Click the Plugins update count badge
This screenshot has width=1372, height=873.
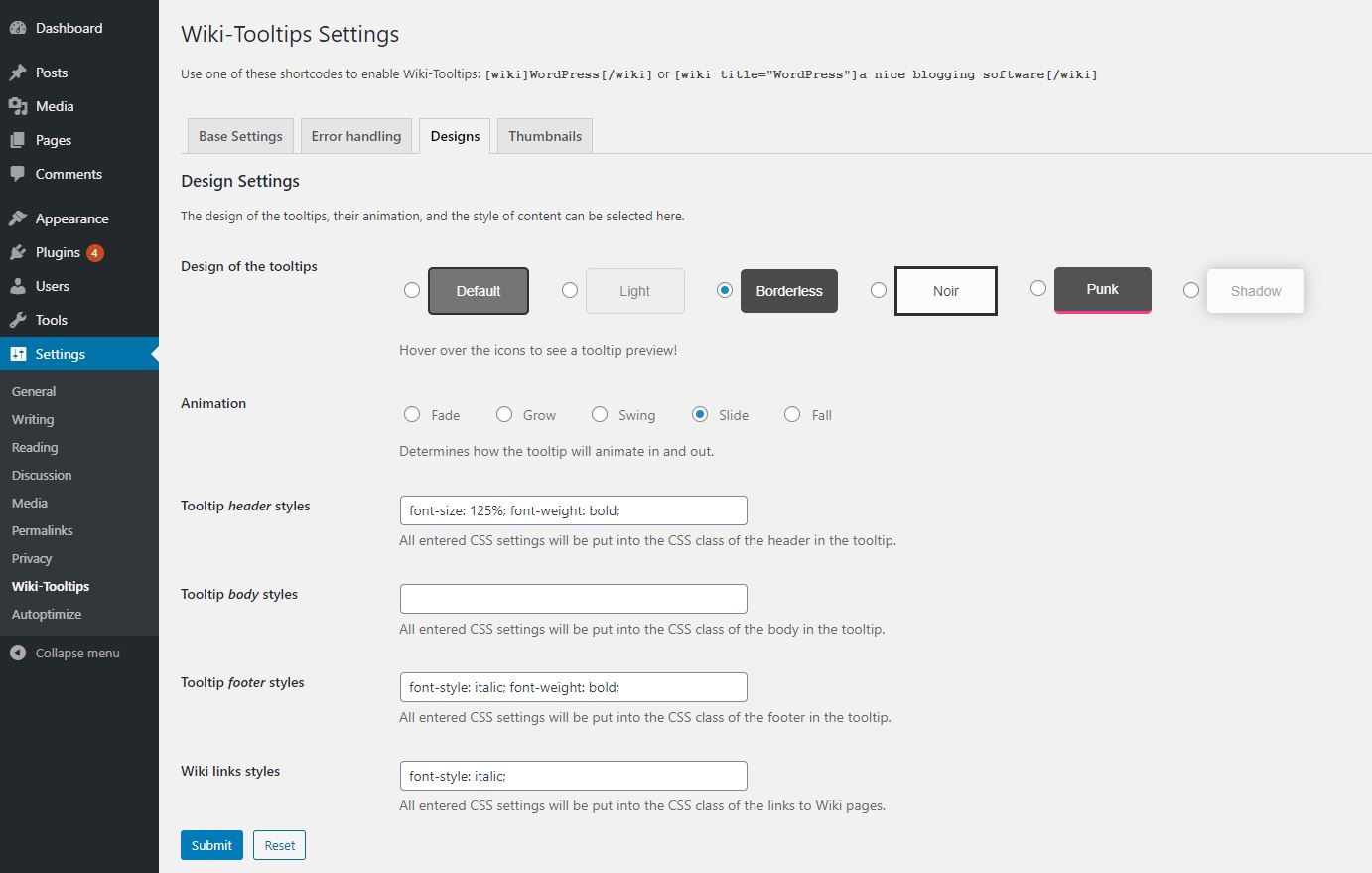[95, 253]
